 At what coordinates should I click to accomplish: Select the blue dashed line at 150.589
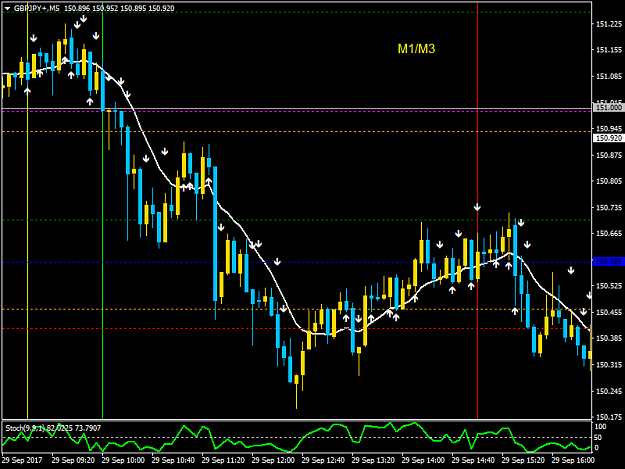(297, 262)
